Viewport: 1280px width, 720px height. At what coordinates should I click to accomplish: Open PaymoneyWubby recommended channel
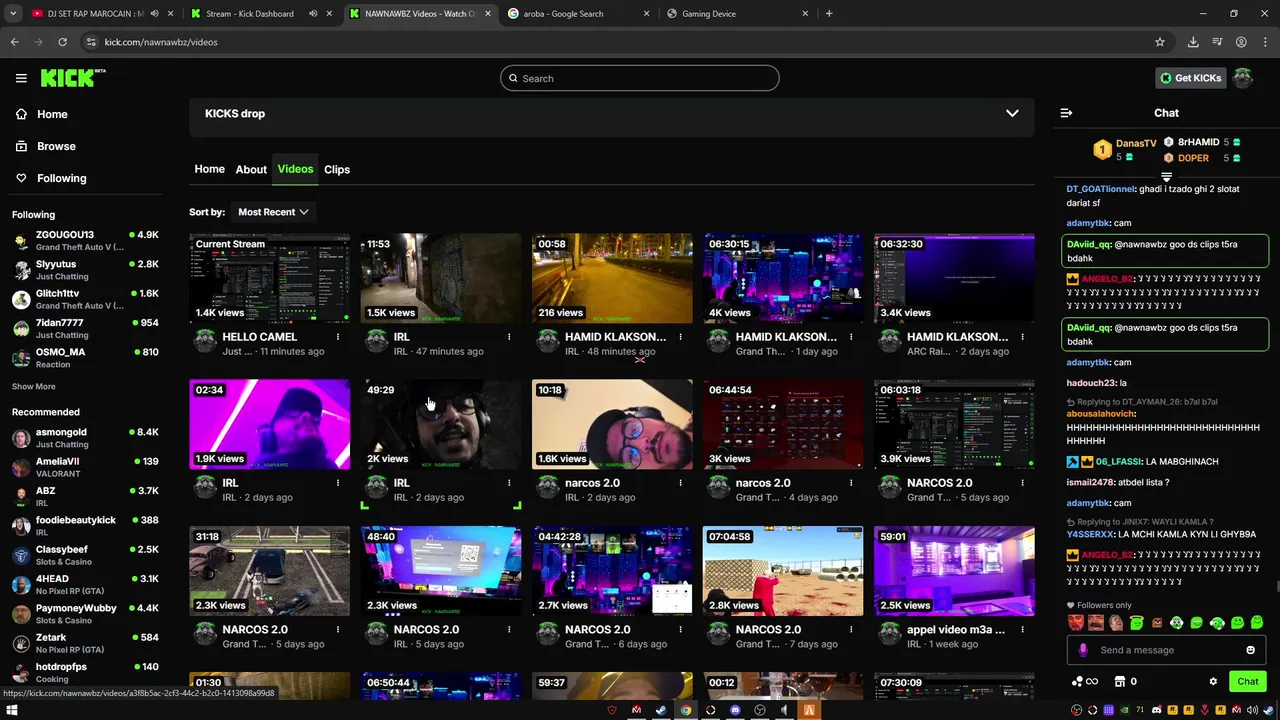click(x=85, y=613)
